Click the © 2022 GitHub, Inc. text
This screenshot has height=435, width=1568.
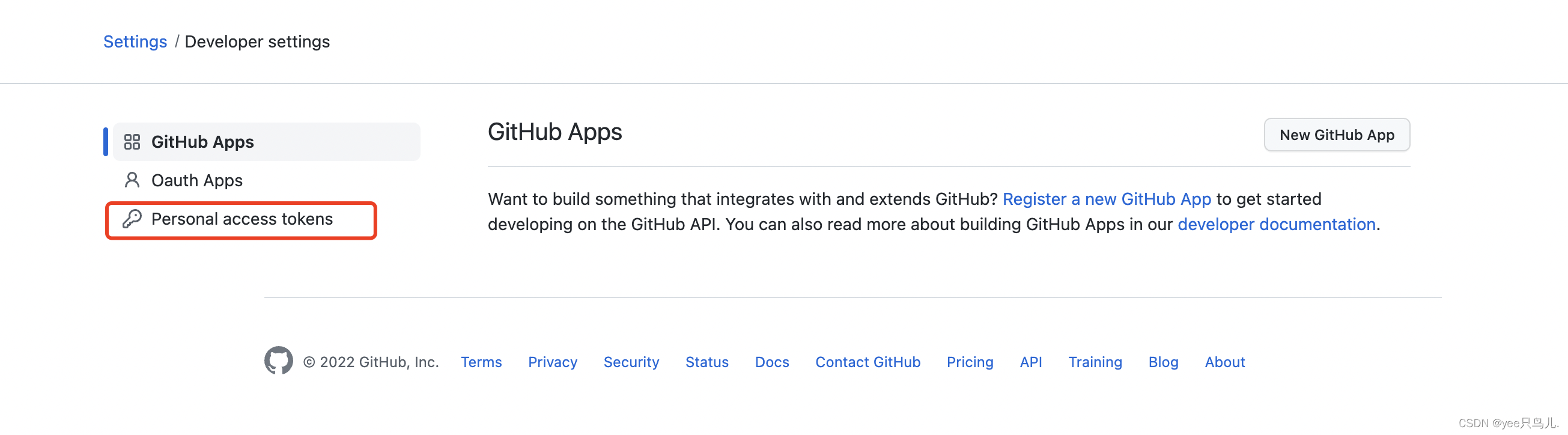pyautogui.click(x=371, y=362)
